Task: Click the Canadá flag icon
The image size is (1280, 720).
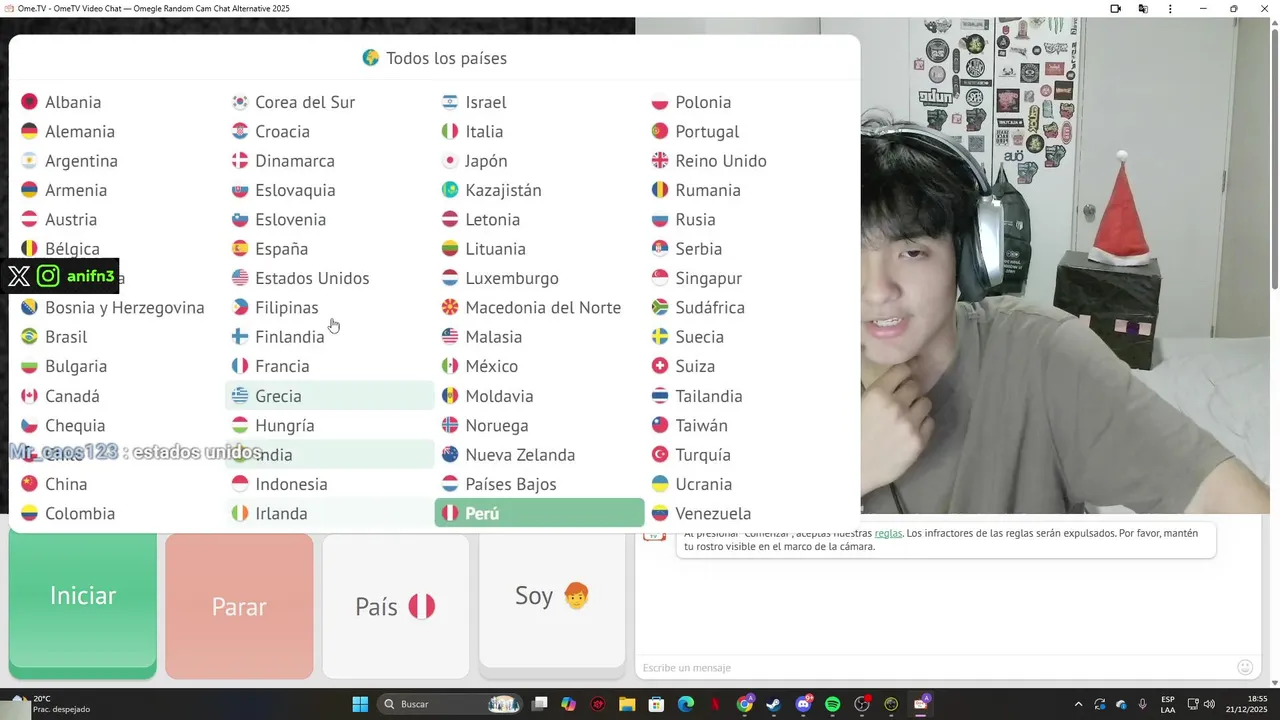Action: coord(30,396)
